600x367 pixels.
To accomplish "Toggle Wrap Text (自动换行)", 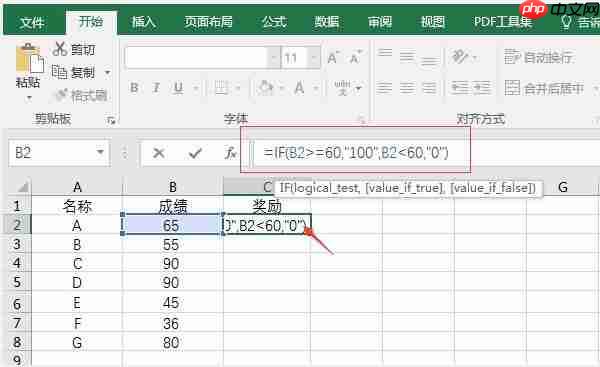I will pyautogui.click(x=539, y=57).
